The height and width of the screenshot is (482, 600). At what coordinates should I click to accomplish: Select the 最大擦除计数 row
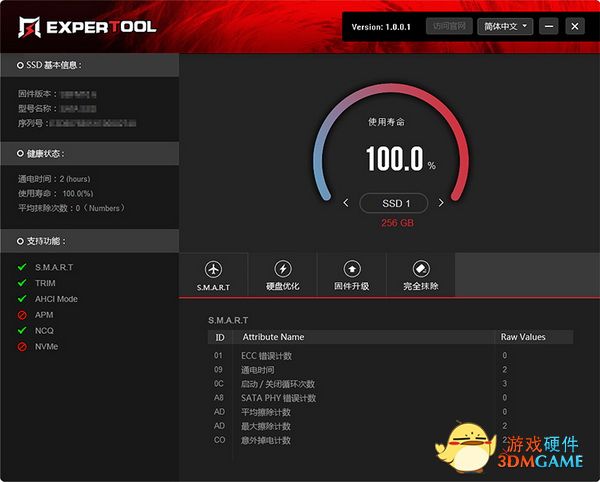(390, 426)
